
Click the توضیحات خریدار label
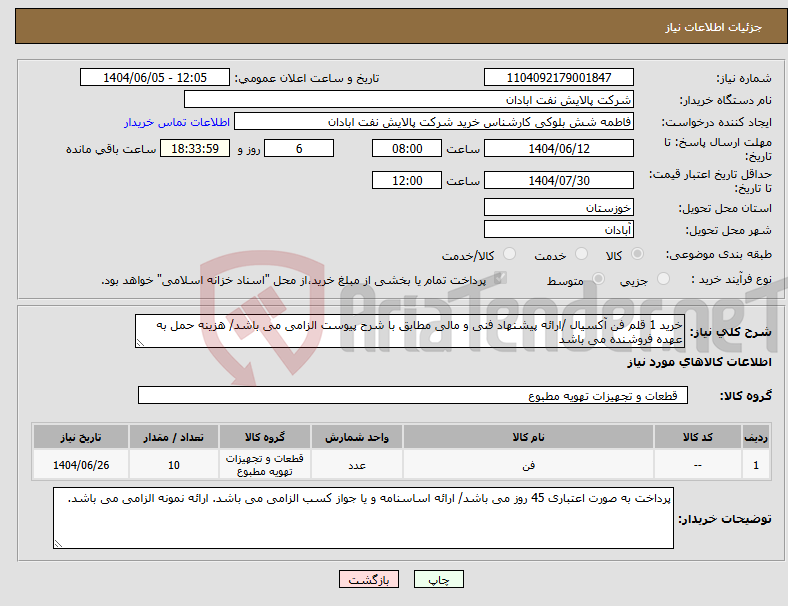click(x=725, y=519)
